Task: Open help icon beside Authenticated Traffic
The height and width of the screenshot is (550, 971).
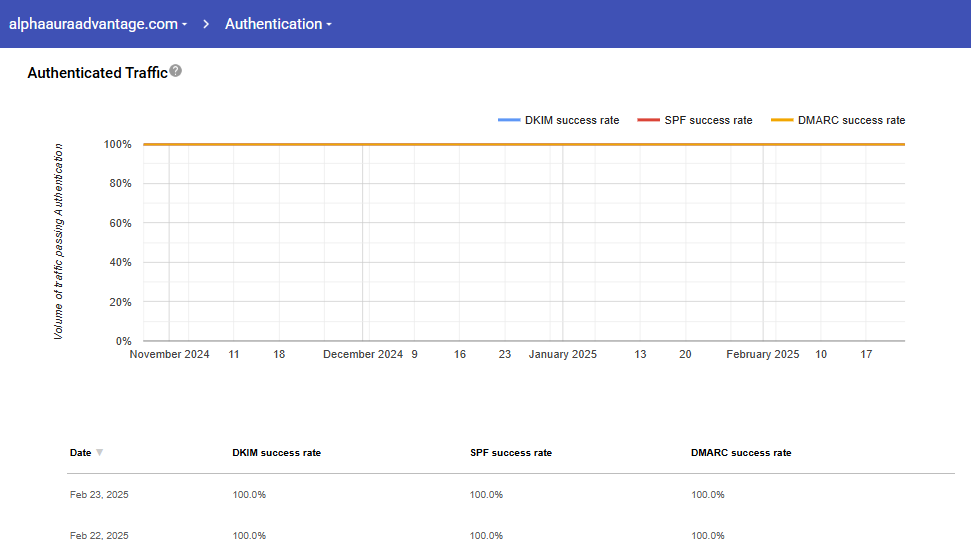Action: 176,71
